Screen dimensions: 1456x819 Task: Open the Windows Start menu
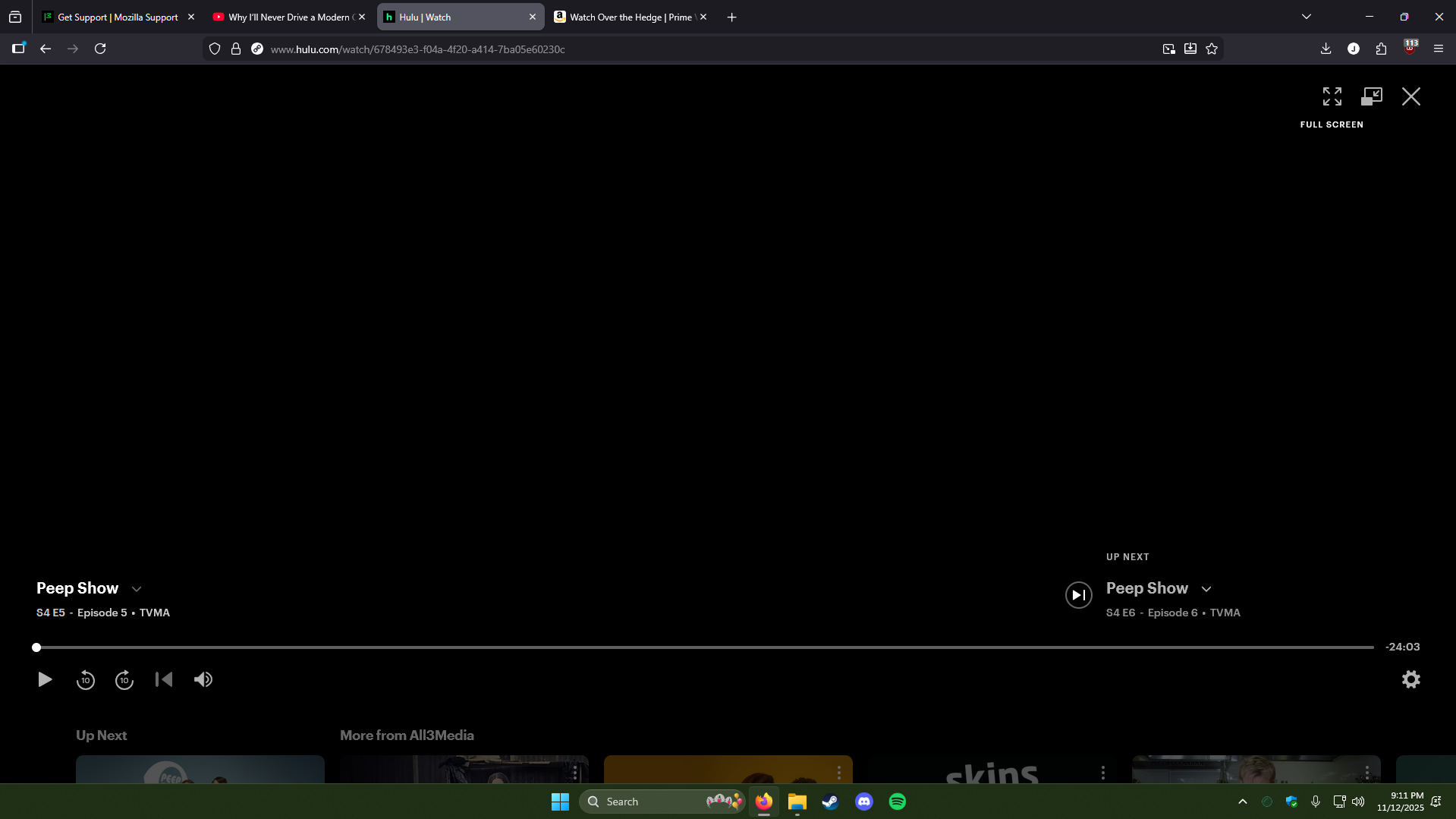[x=560, y=802]
